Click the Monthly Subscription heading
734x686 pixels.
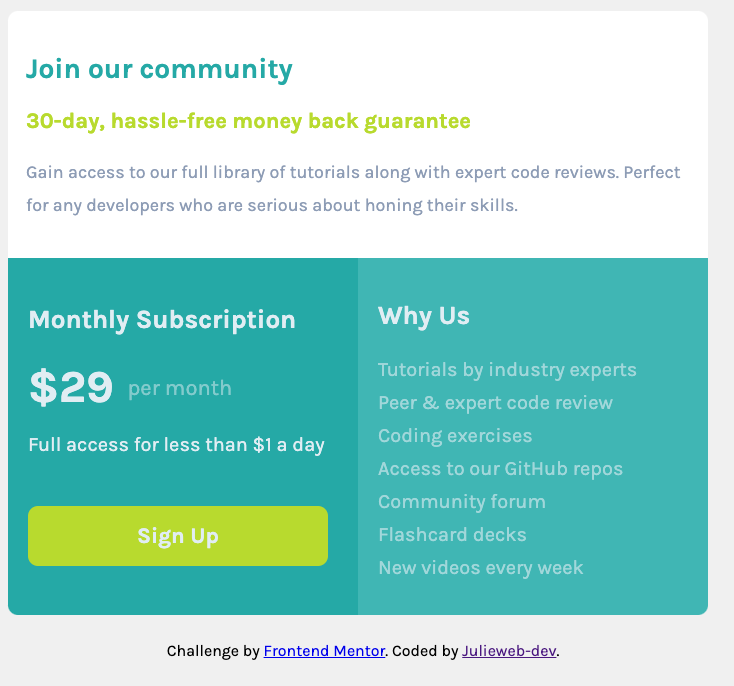coord(162,320)
